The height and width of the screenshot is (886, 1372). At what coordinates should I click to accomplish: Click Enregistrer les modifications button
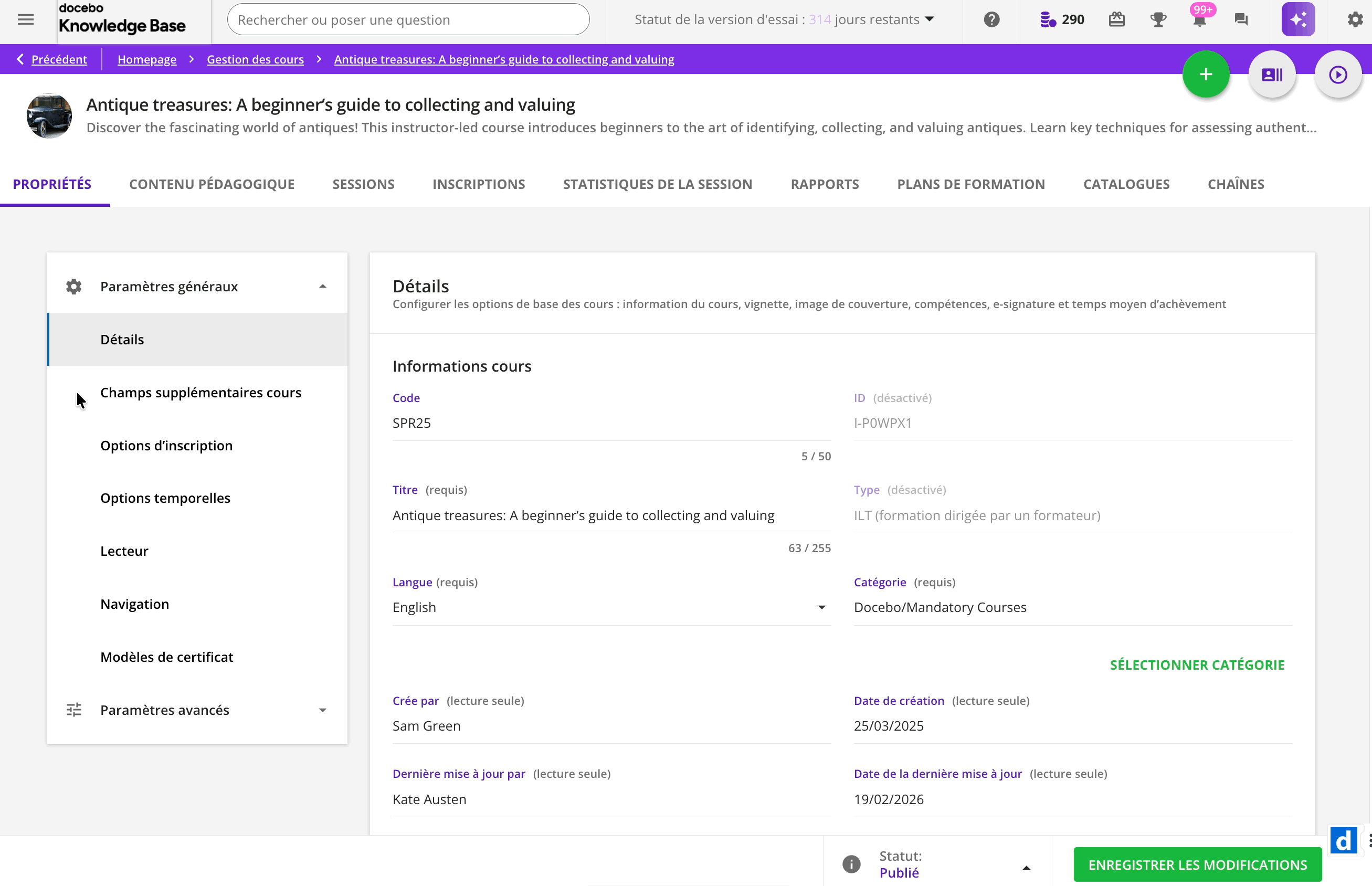pyautogui.click(x=1197, y=864)
